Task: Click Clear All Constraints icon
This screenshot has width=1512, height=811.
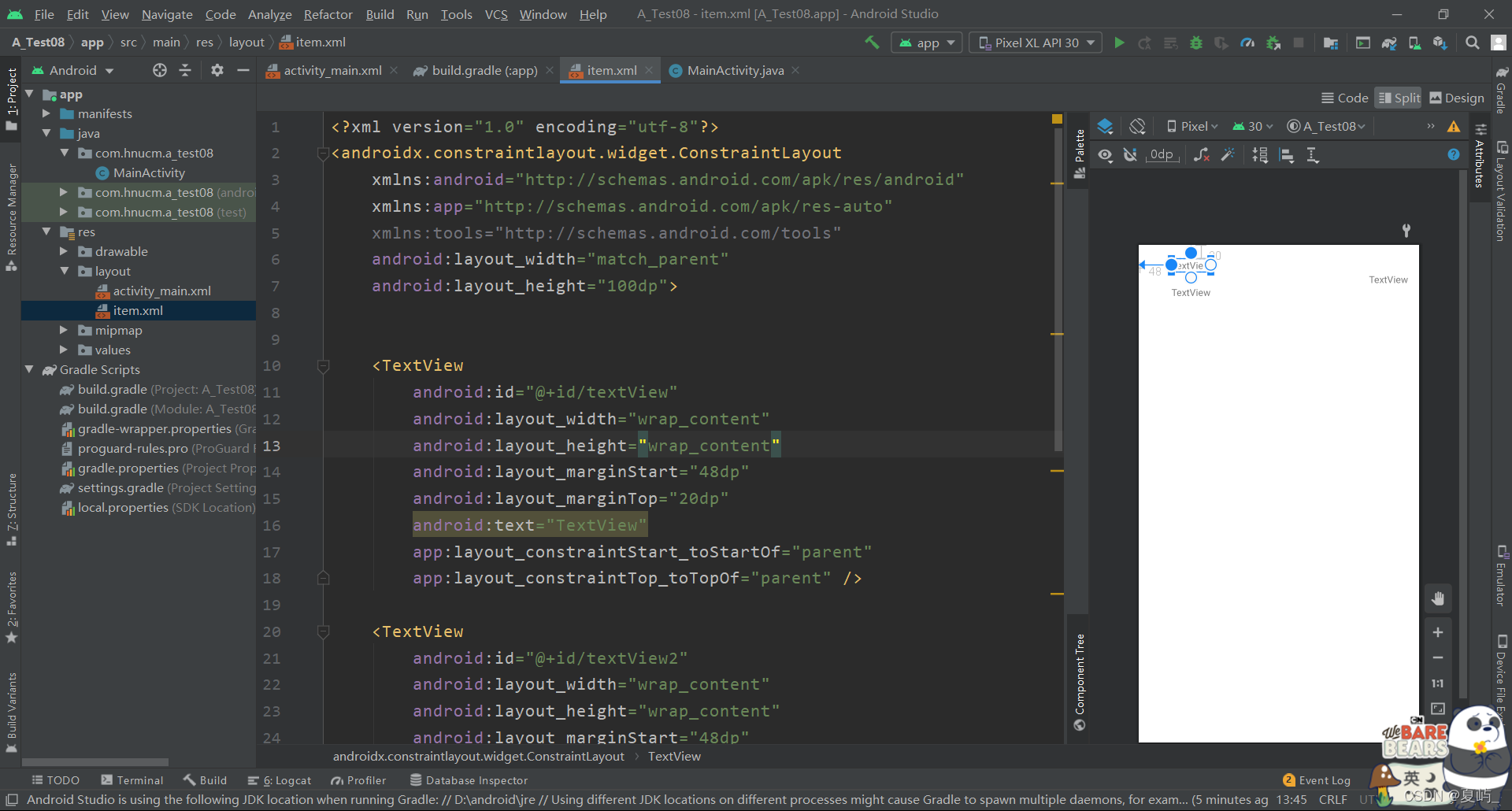Action: coord(1201,155)
